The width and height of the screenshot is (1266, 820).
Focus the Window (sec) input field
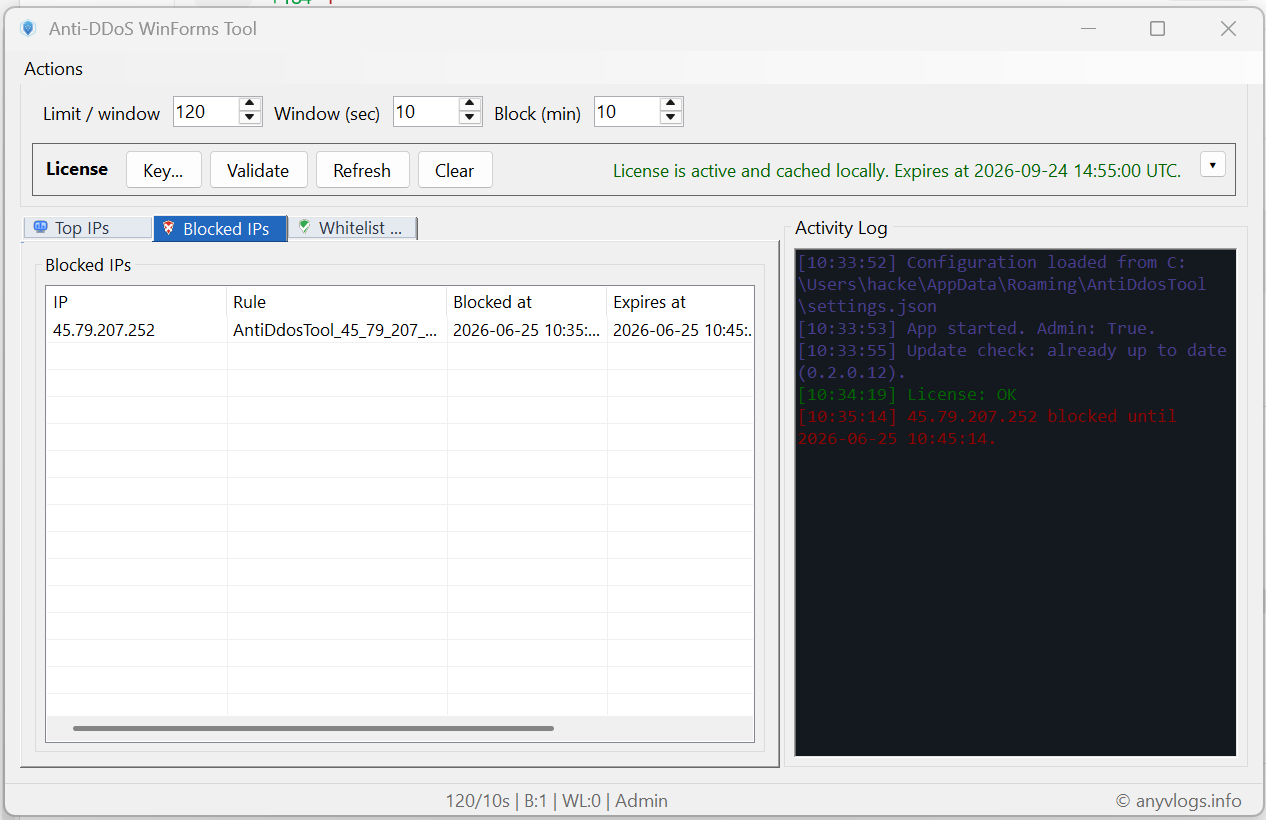(x=426, y=112)
